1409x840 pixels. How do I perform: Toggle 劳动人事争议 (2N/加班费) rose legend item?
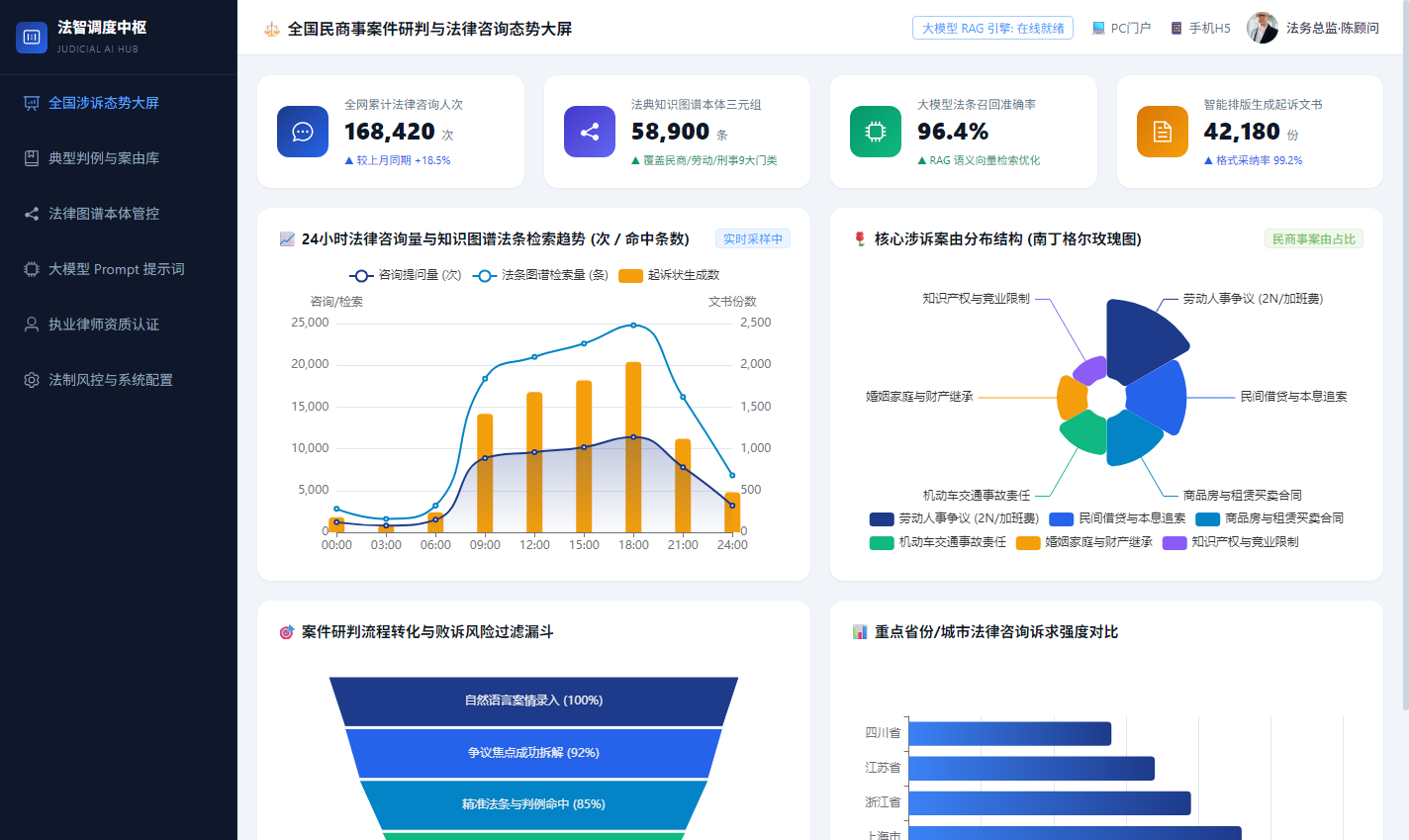[x=954, y=519]
